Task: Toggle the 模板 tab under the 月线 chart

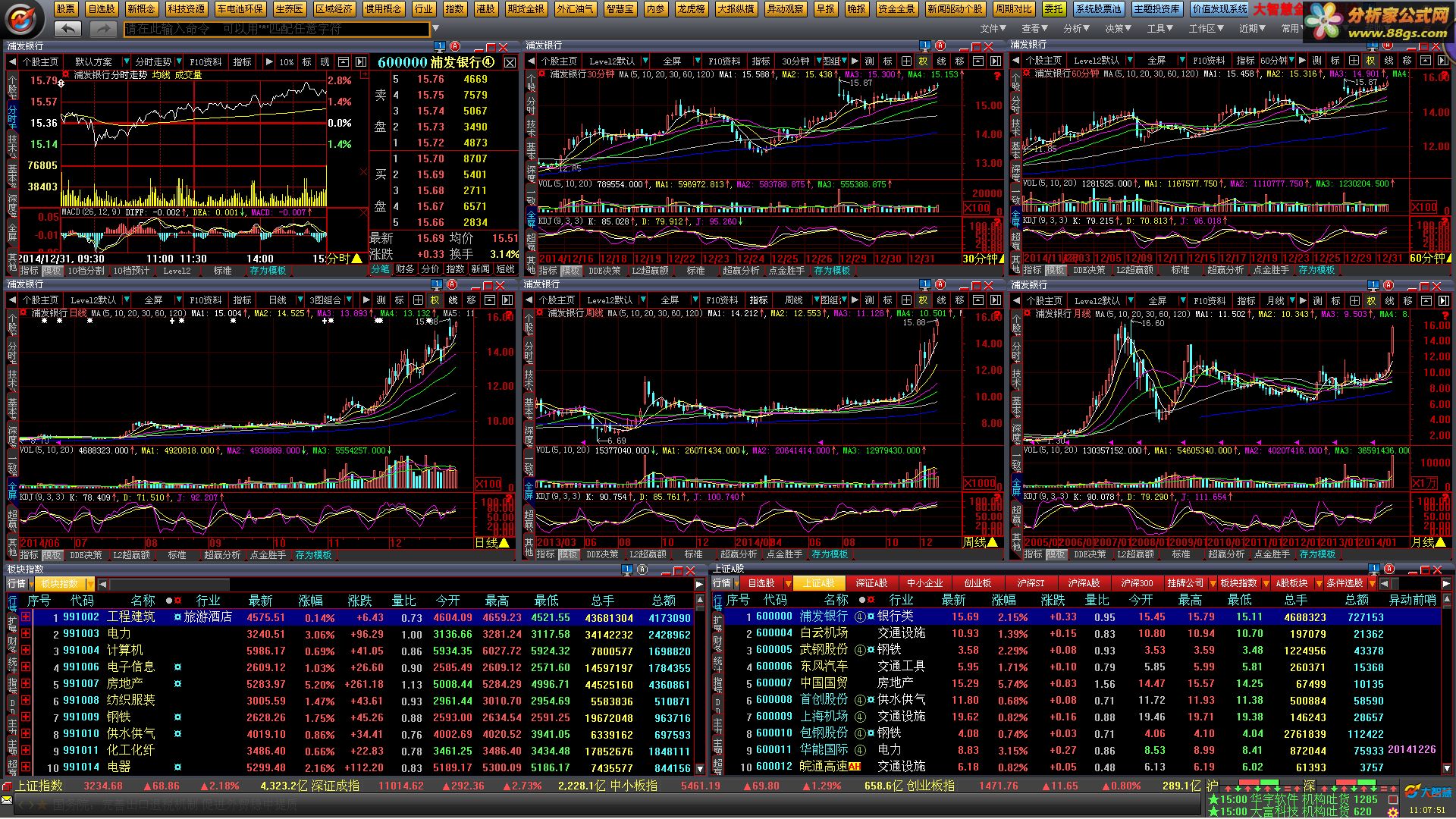Action: [1056, 554]
